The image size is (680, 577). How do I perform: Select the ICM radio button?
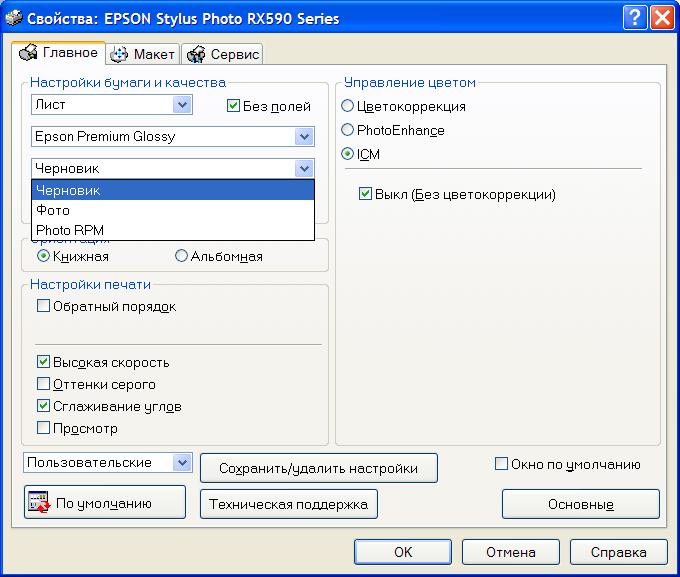point(347,153)
